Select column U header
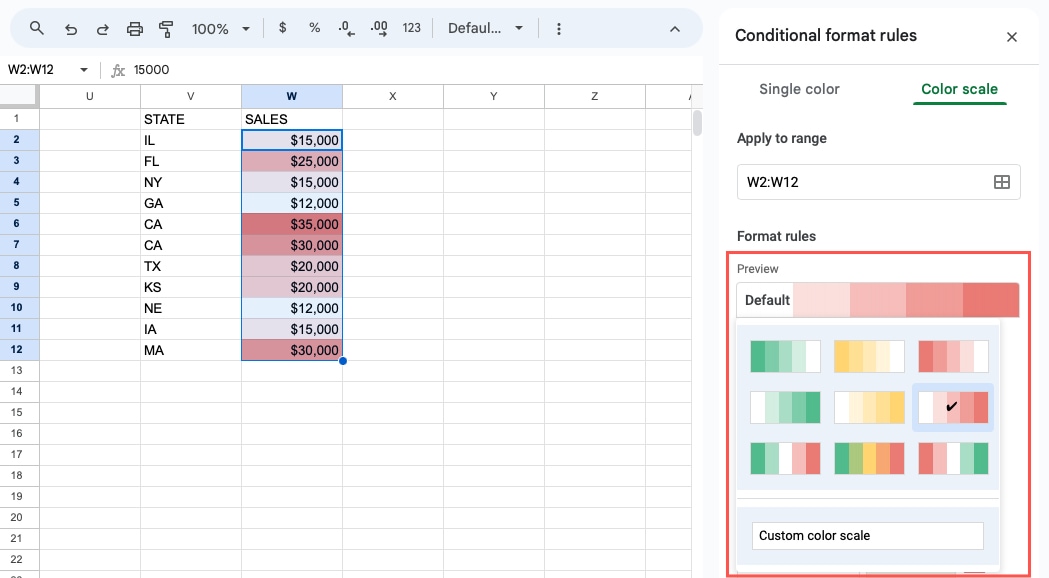Viewport: 1049px width, 578px height. coord(90,96)
